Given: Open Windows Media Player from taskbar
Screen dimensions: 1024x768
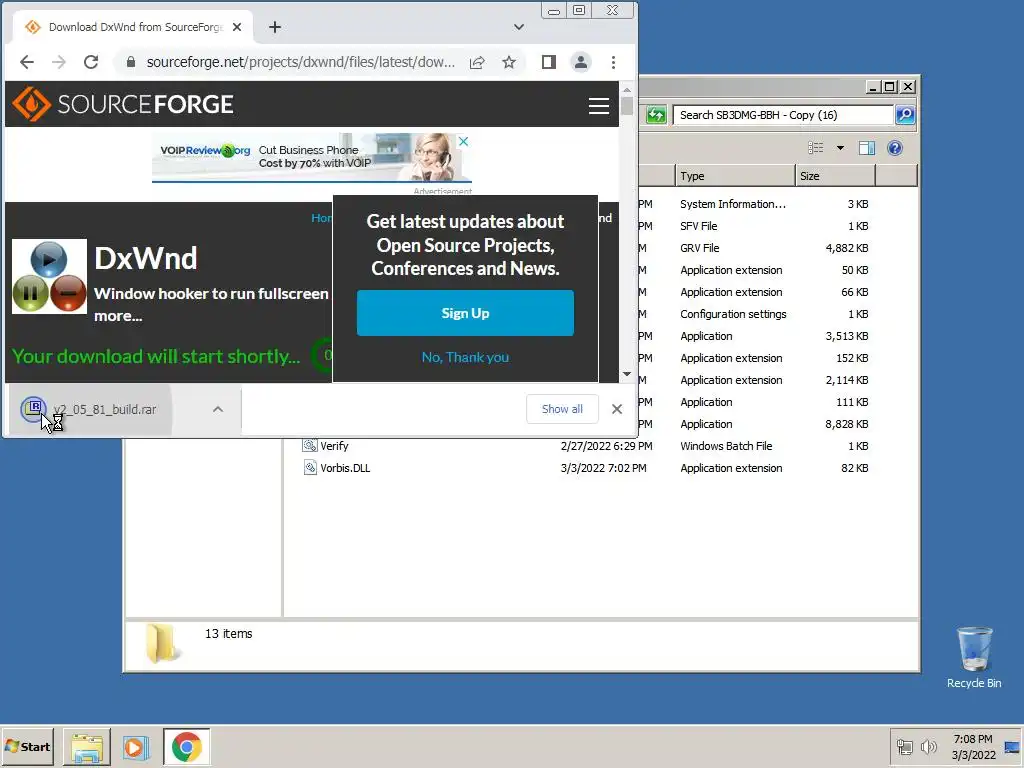Looking at the screenshot, I should (x=136, y=747).
